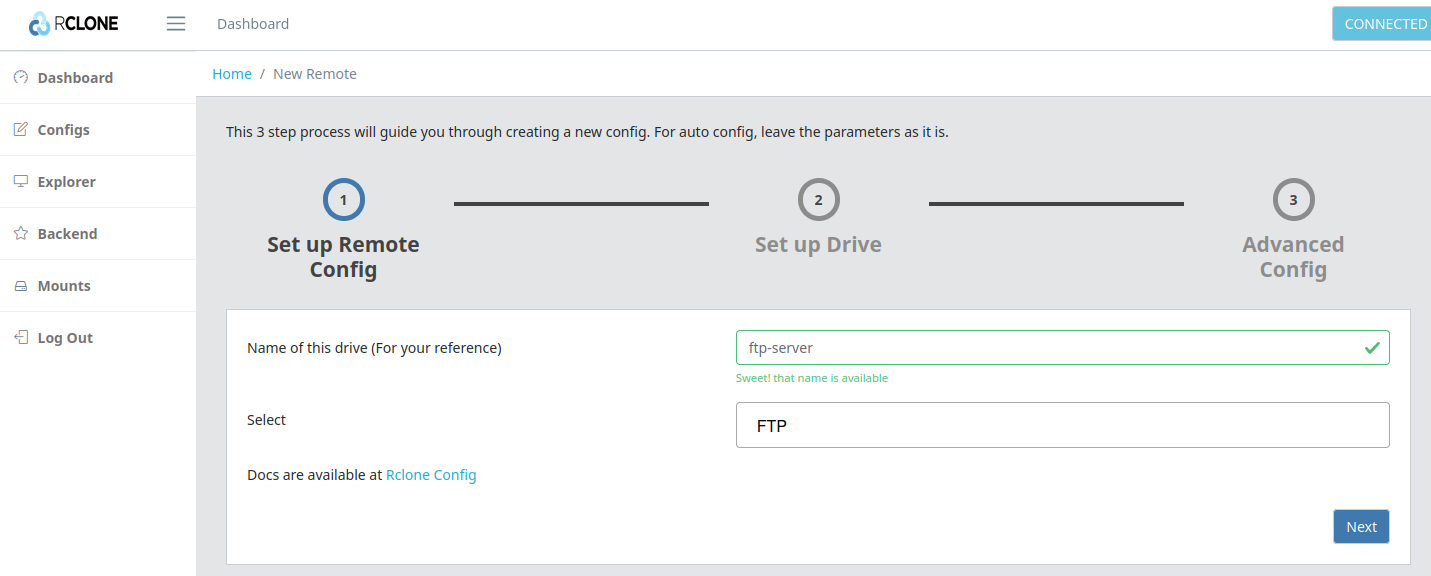1431x576 pixels.
Task: Click the green checkmark beside the name field
Action: pos(1372,347)
